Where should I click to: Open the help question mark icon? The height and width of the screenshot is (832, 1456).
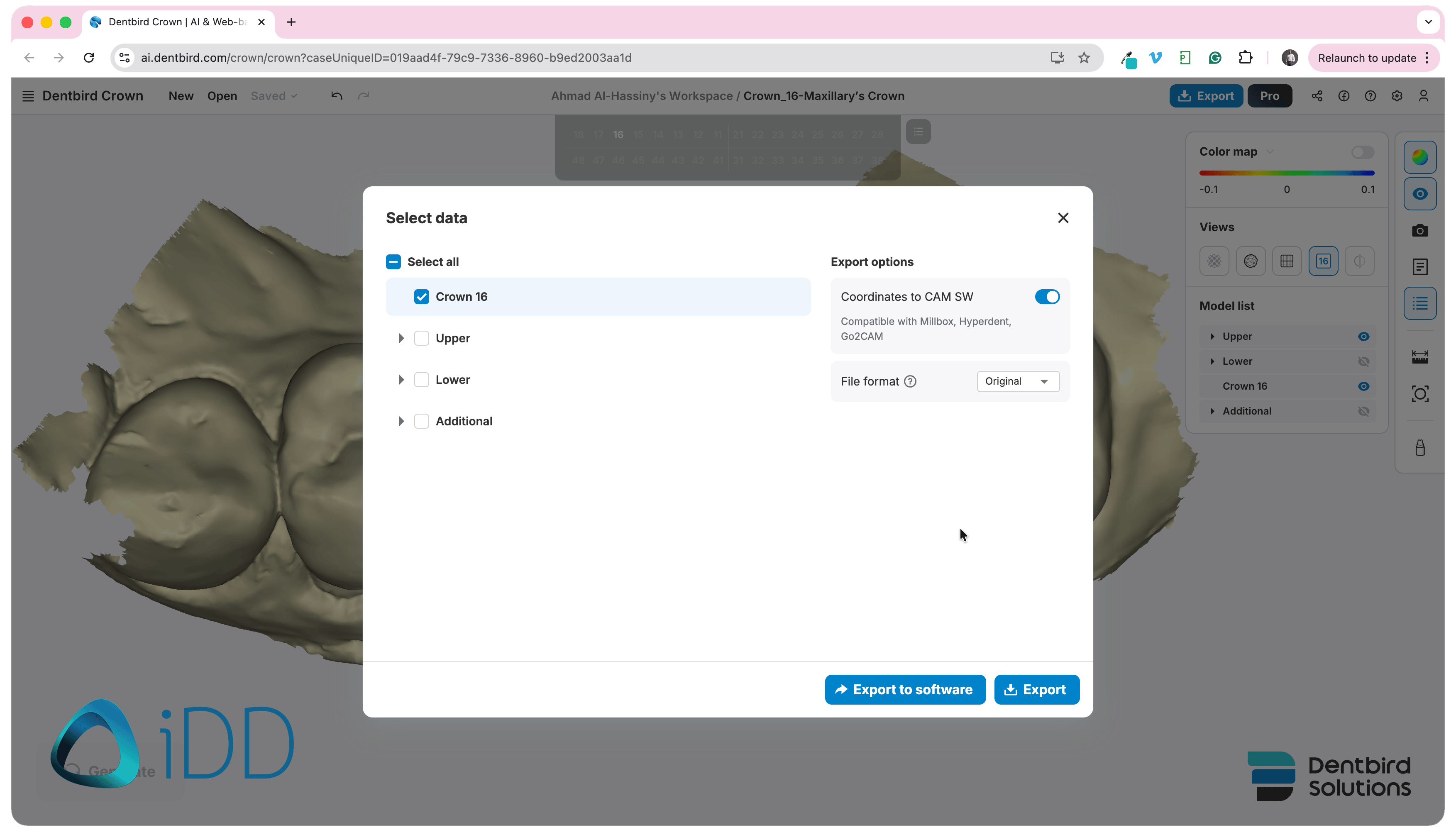[x=1370, y=96]
